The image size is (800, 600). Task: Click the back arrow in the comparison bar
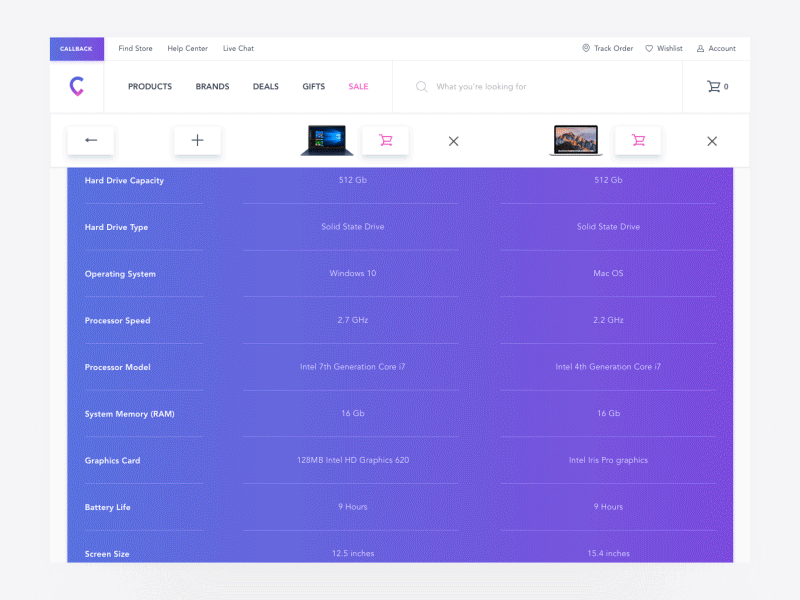coord(90,141)
